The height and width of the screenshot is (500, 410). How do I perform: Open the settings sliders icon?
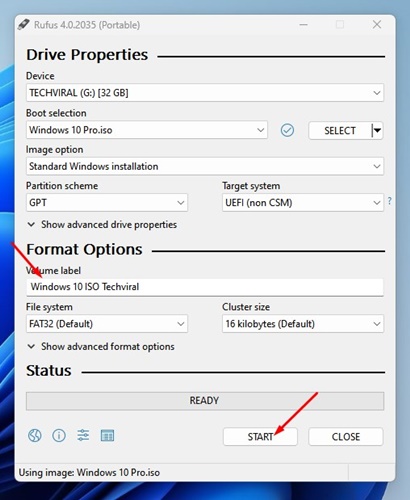(83, 435)
